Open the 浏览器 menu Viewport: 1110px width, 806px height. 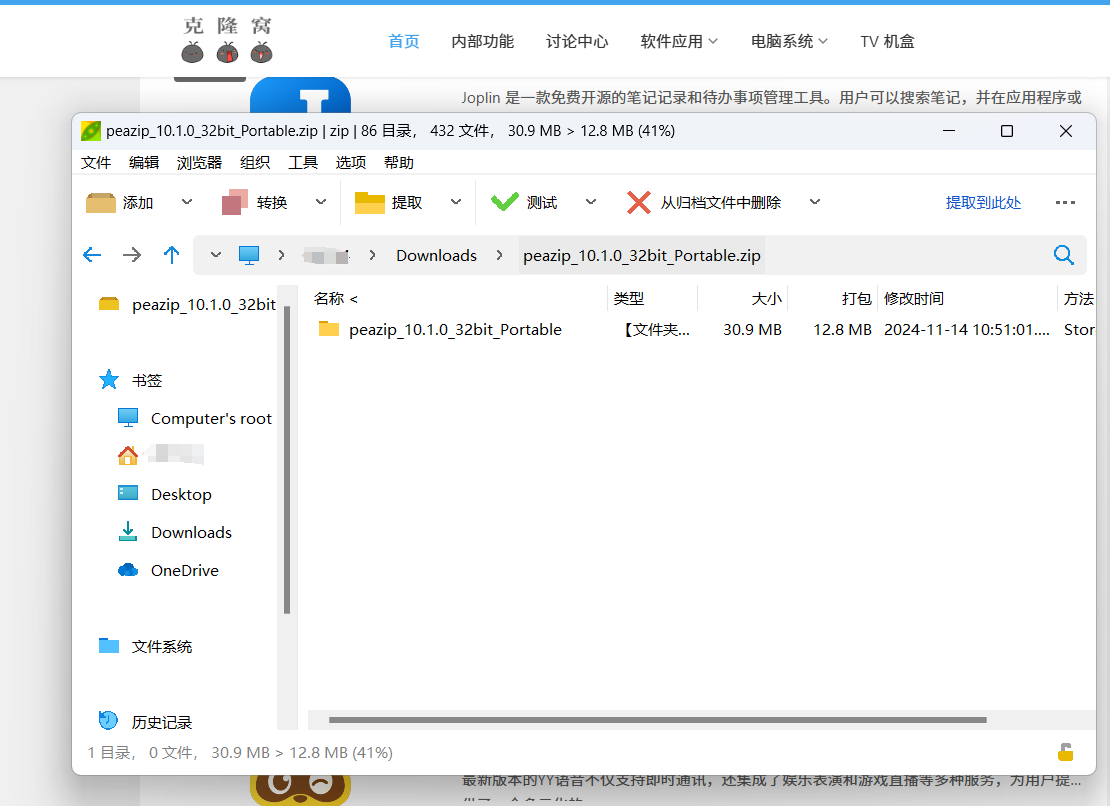click(199, 163)
